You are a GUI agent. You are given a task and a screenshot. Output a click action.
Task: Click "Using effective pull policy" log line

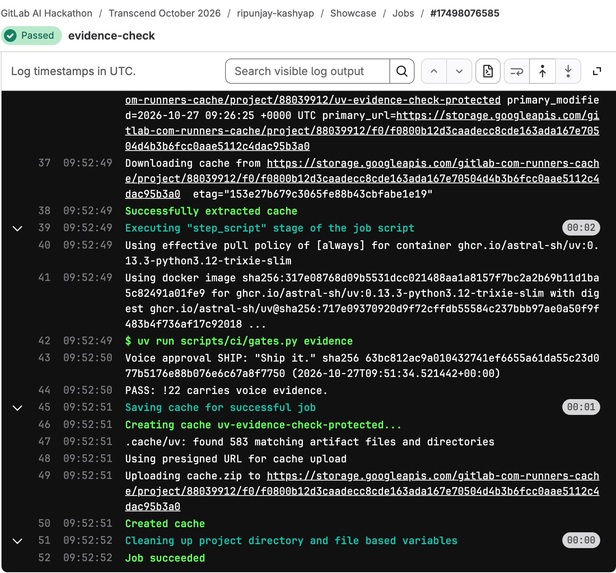point(362,253)
